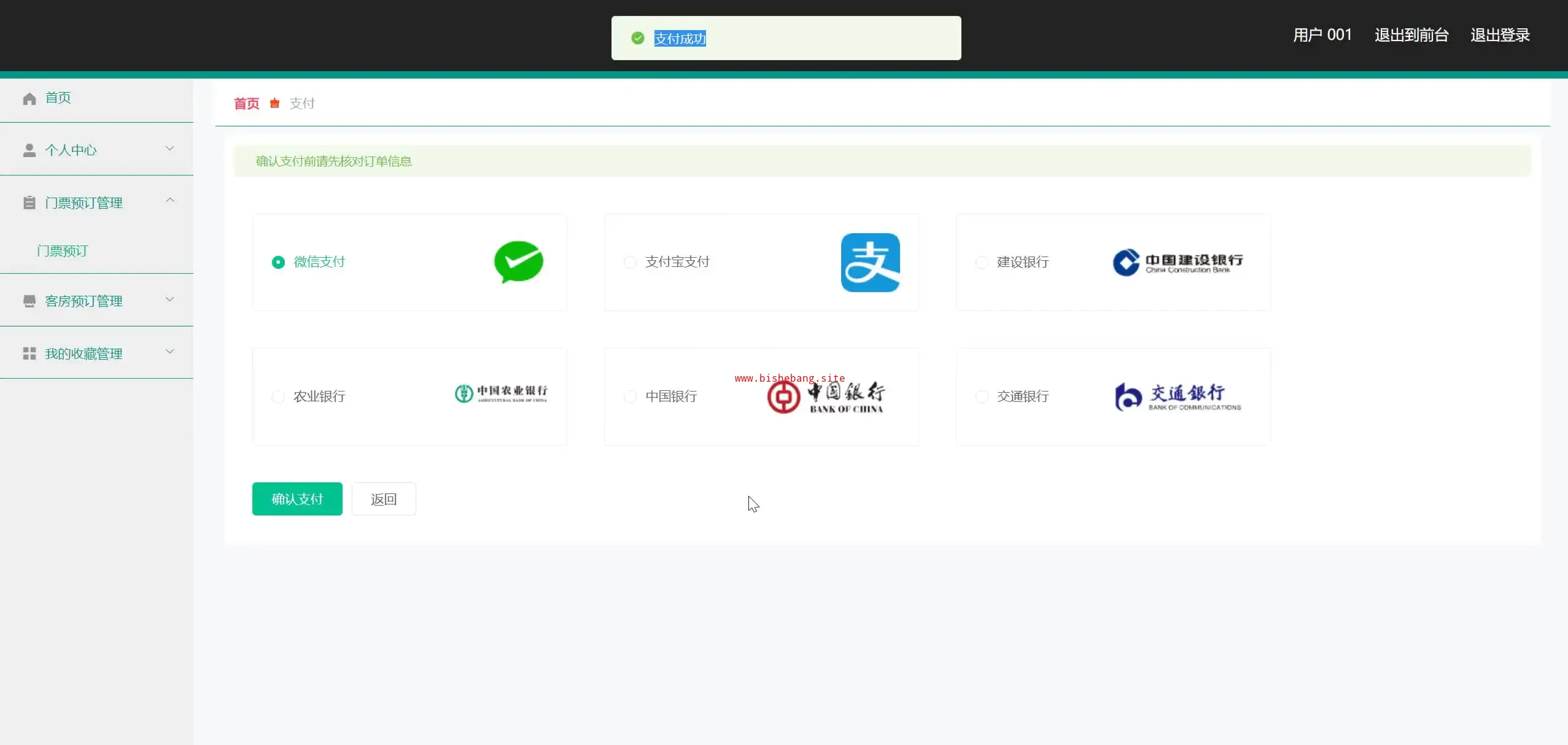Select the 支付宝支付 radio button
Screen dimensions: 1568x745
[x=630, y=263]
